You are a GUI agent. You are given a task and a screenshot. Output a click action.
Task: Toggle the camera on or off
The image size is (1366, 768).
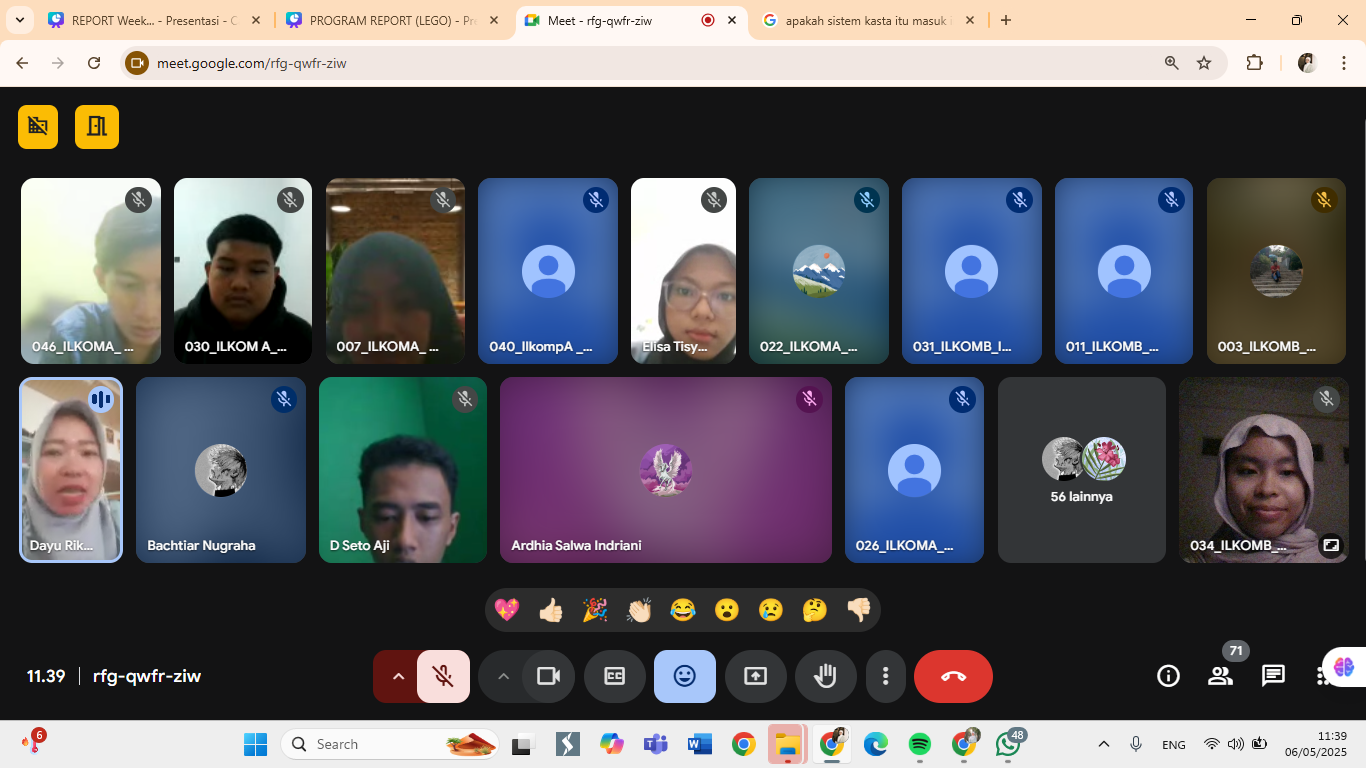(548, 677)
